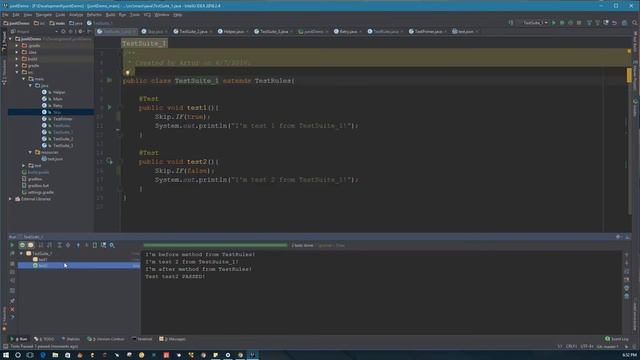The width and height of the screenshot is (640, 360).
Task: Click the main breadcrumb in the navigation bar
Action: 57,23
